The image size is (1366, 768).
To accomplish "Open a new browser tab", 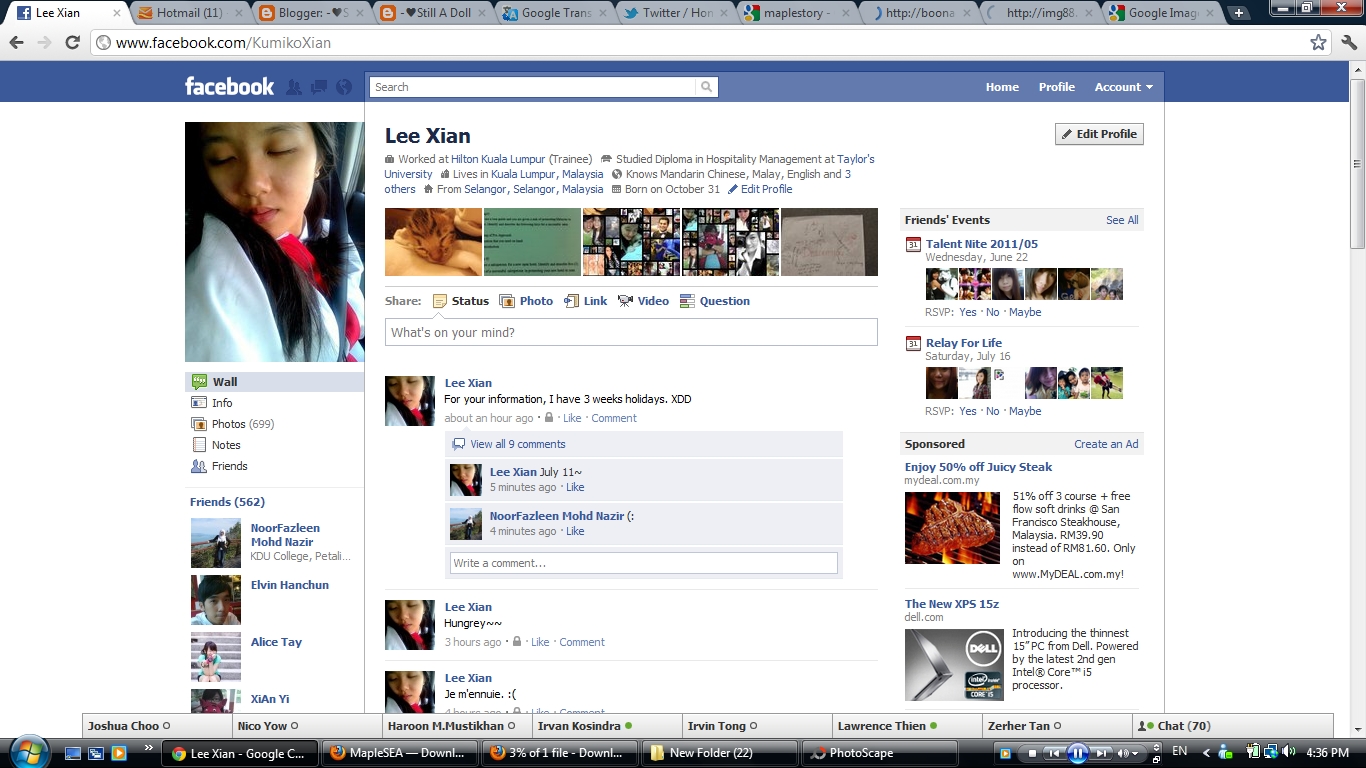I will 1240,13.
